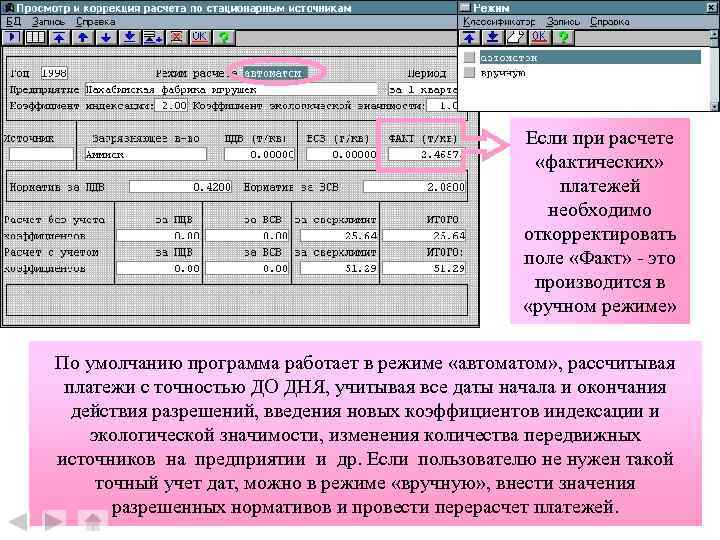
Task: Click the Период field «за 1 квартал»
Action: (422, 90)
